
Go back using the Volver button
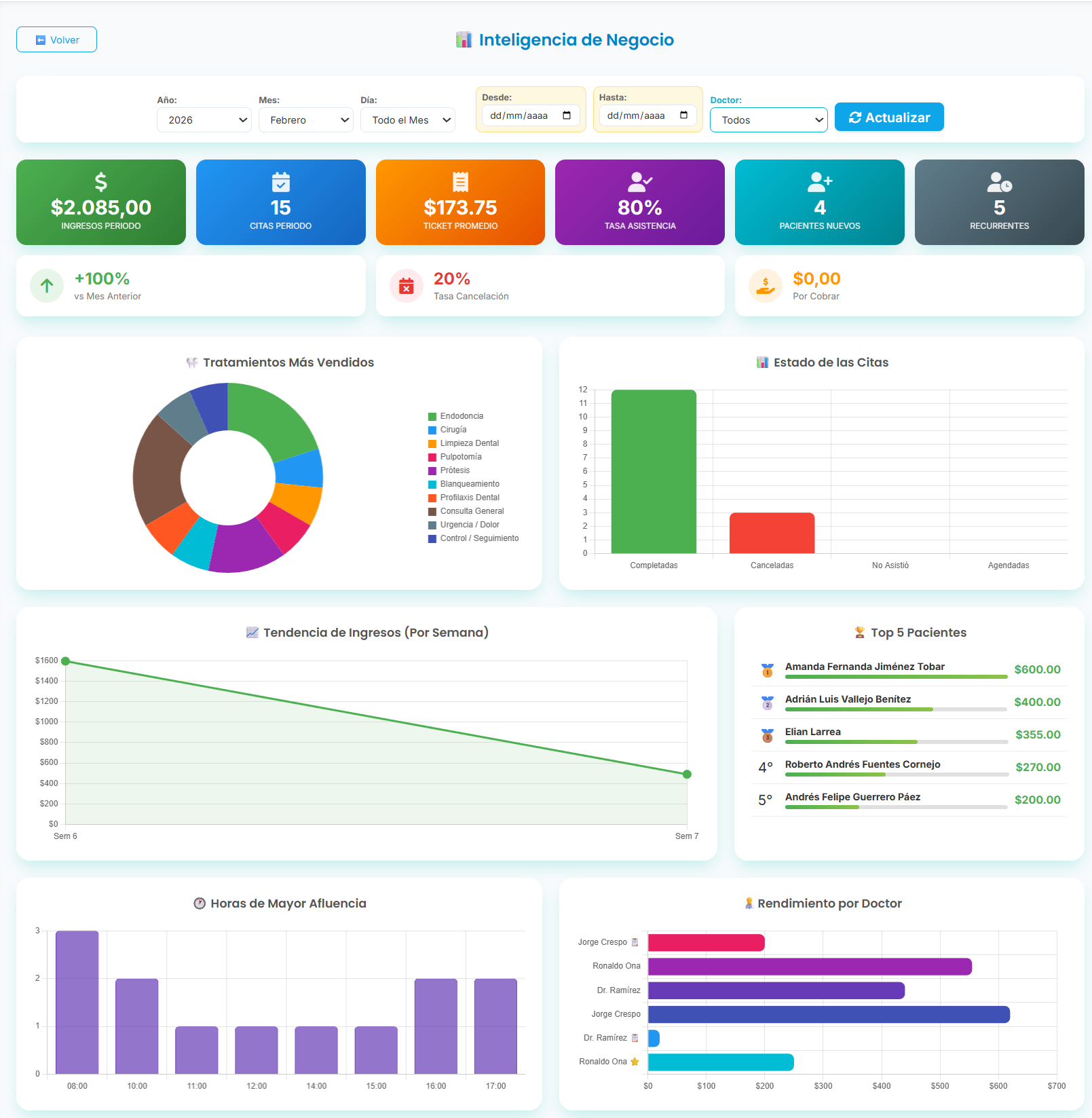(56, 40)
